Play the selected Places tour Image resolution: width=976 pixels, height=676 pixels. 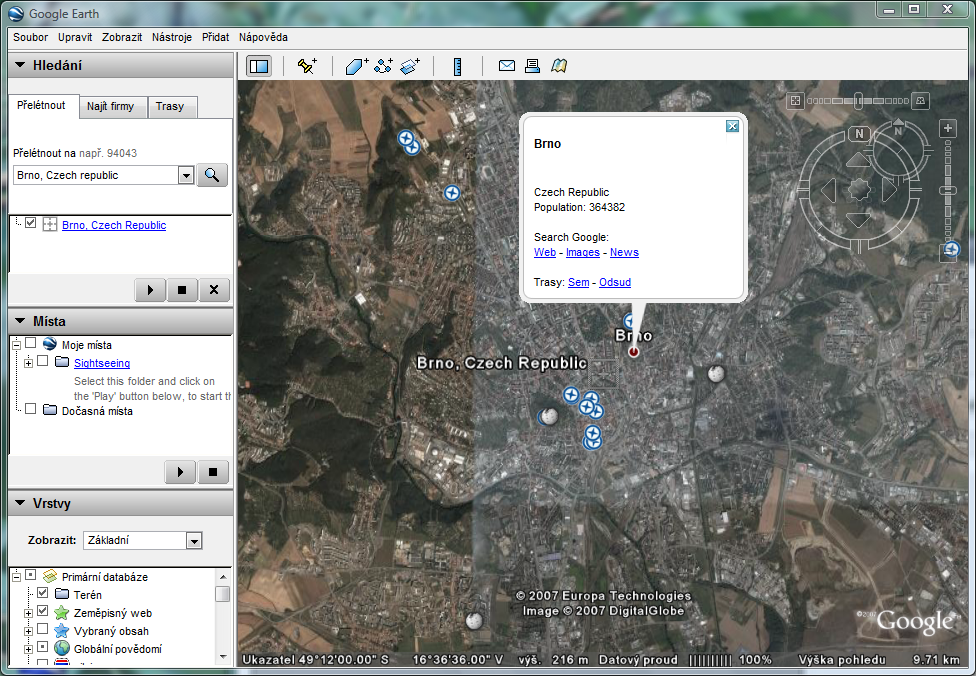point(181,472)
